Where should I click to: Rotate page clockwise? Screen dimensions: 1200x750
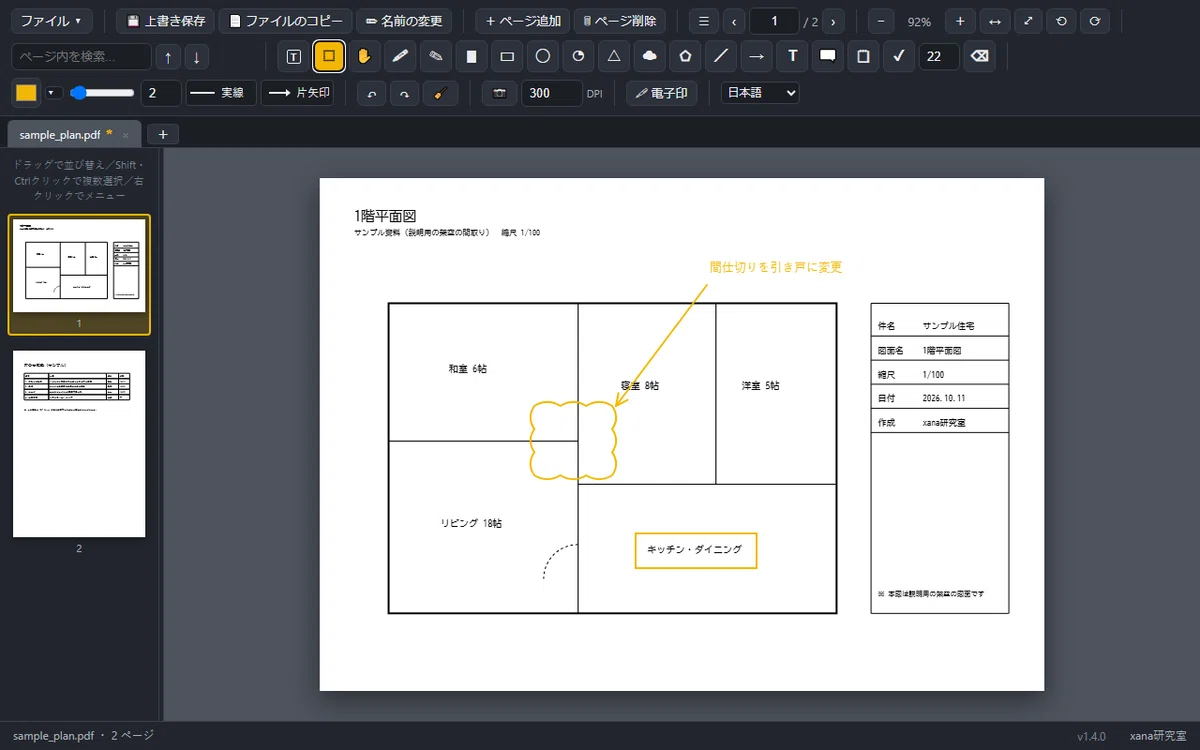1095,21
